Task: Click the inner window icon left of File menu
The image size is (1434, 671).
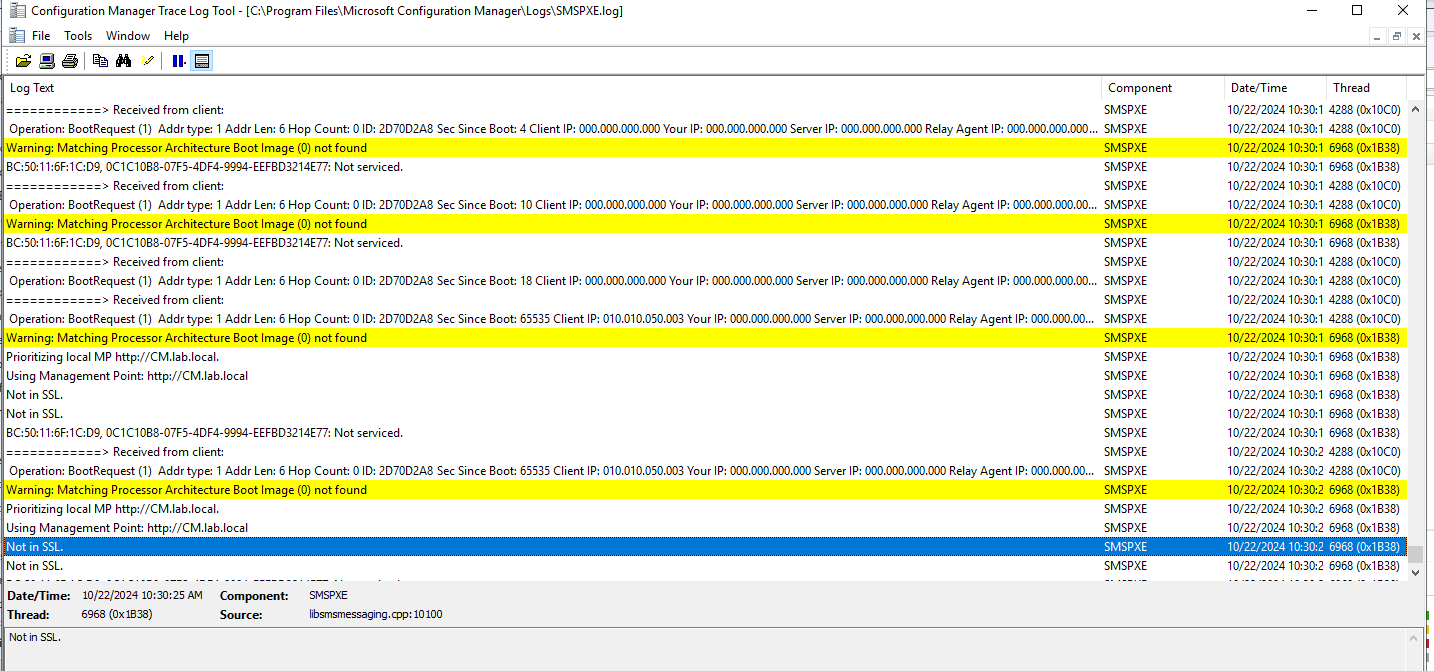Action: click(x=16, y=35)
